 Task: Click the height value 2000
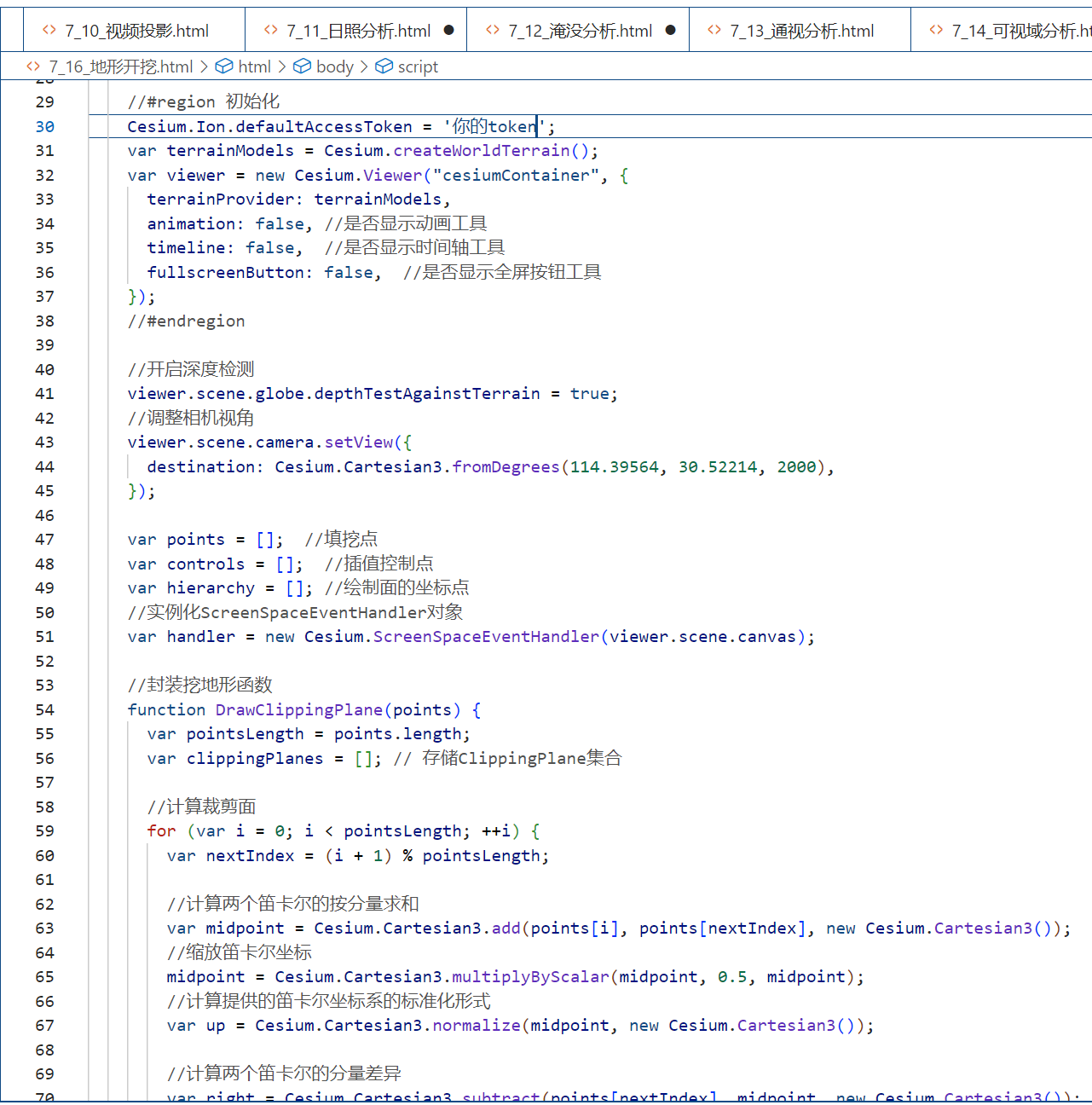(x=797, y=466)
